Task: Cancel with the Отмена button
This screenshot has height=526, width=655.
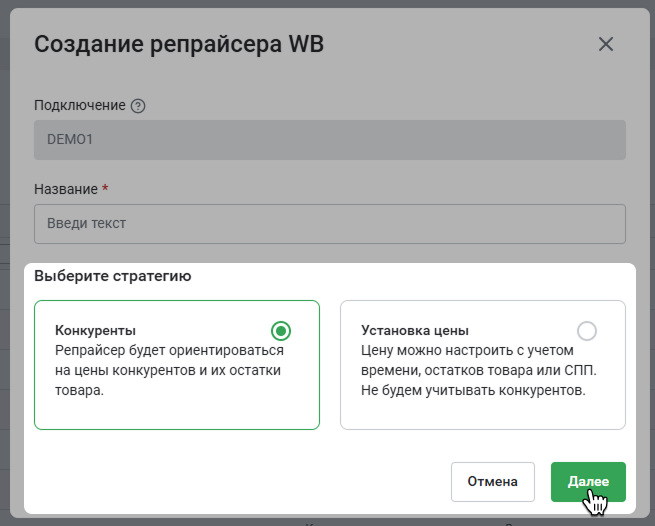Action: tap(493, 482)
